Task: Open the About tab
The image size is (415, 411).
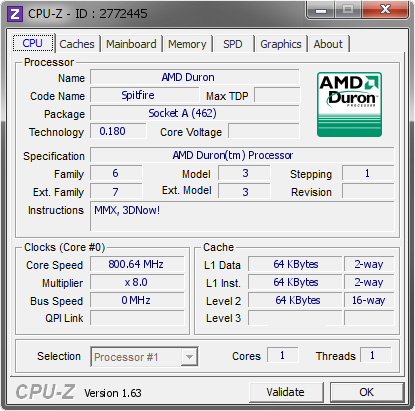Action: tap(328, 44)
